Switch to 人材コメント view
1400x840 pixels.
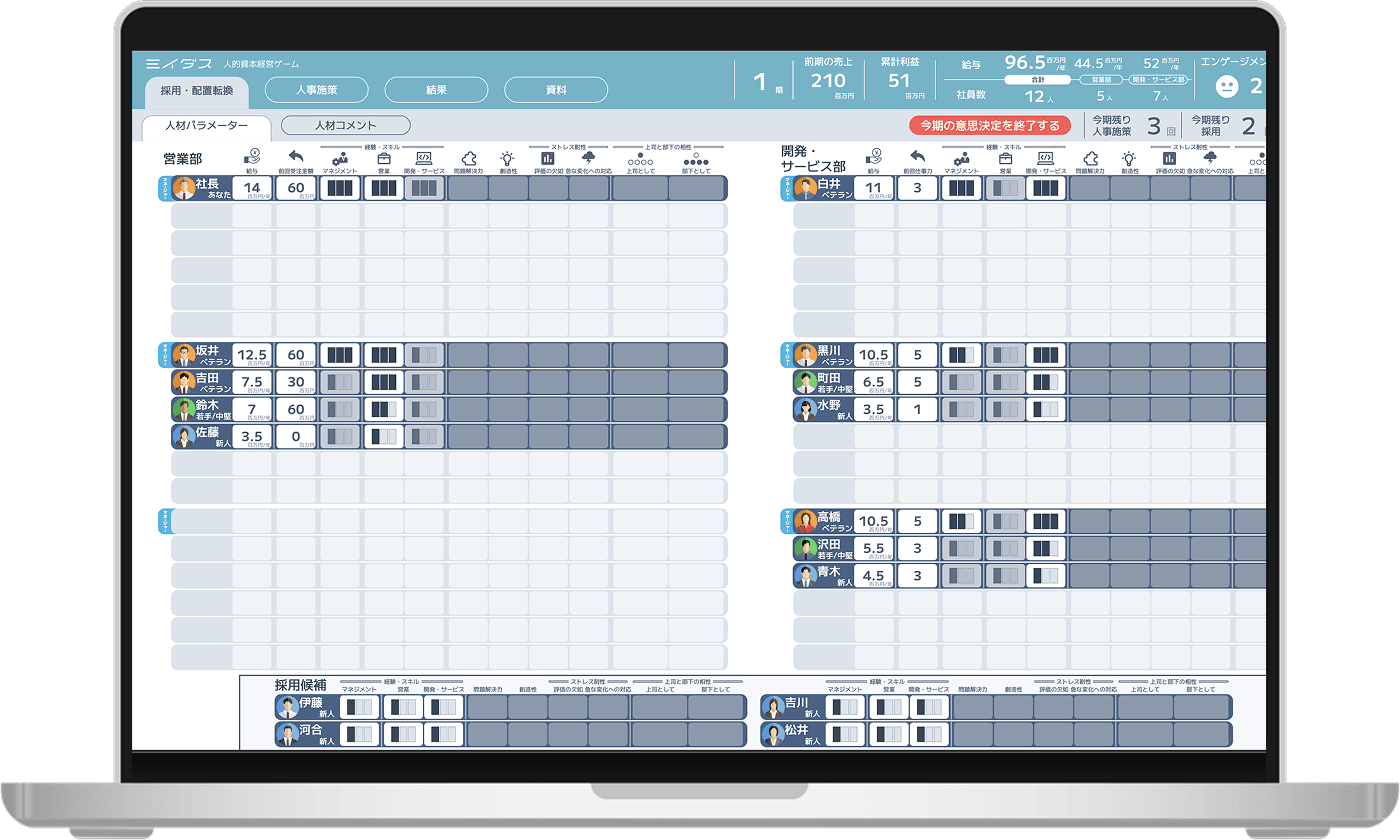pos(345,125)
